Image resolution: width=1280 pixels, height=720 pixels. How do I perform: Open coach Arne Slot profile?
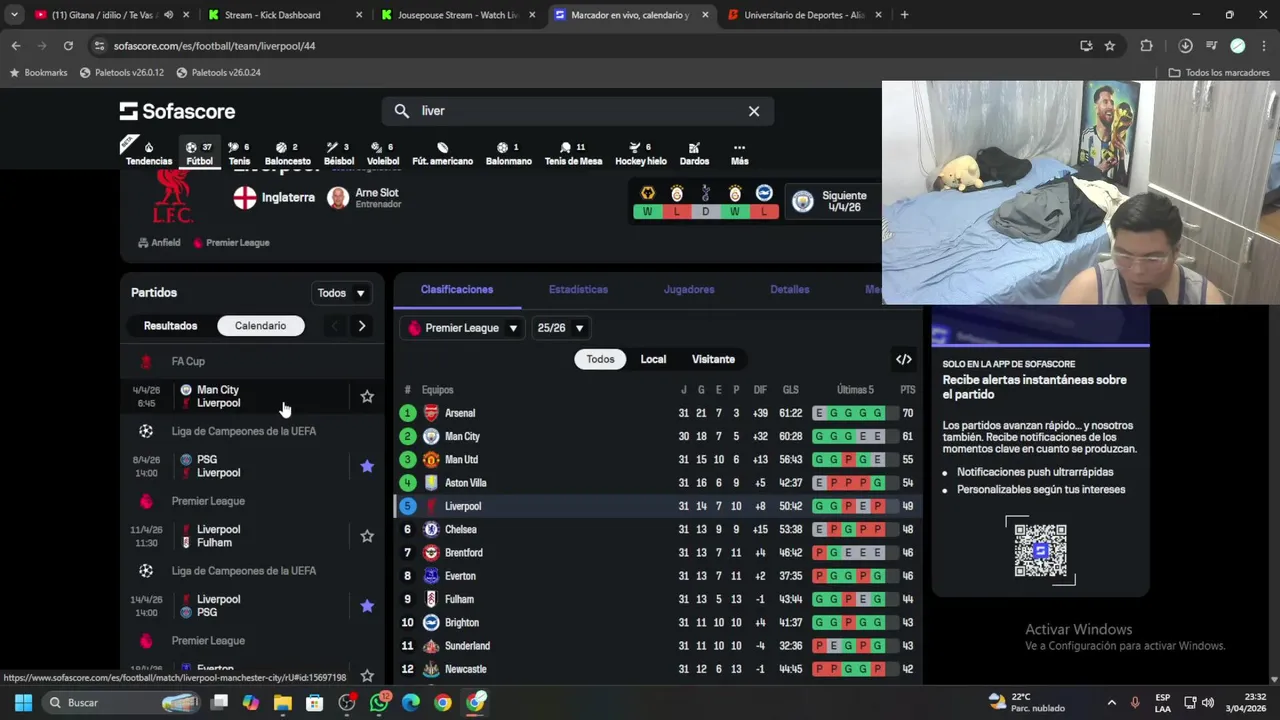click(365, 198)
